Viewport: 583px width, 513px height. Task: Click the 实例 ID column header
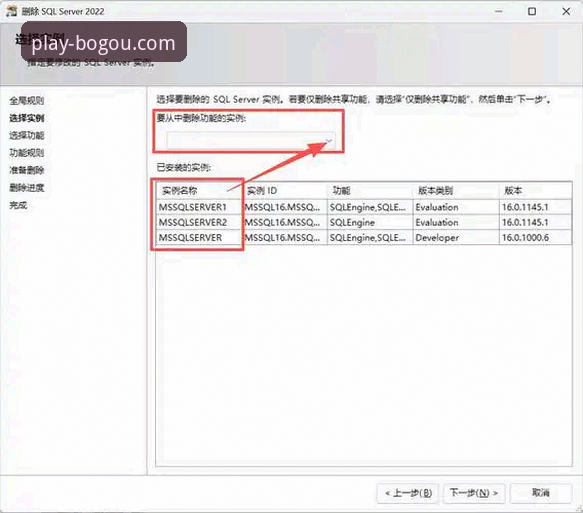click(285, 191)
